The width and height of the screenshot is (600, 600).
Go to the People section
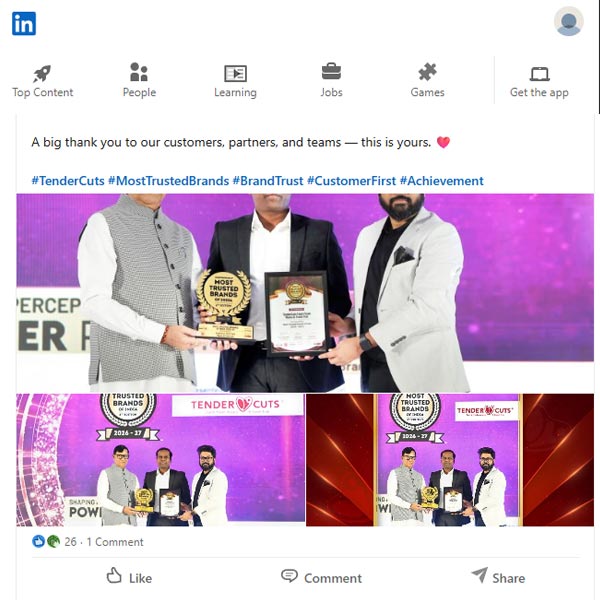(139, 81)
